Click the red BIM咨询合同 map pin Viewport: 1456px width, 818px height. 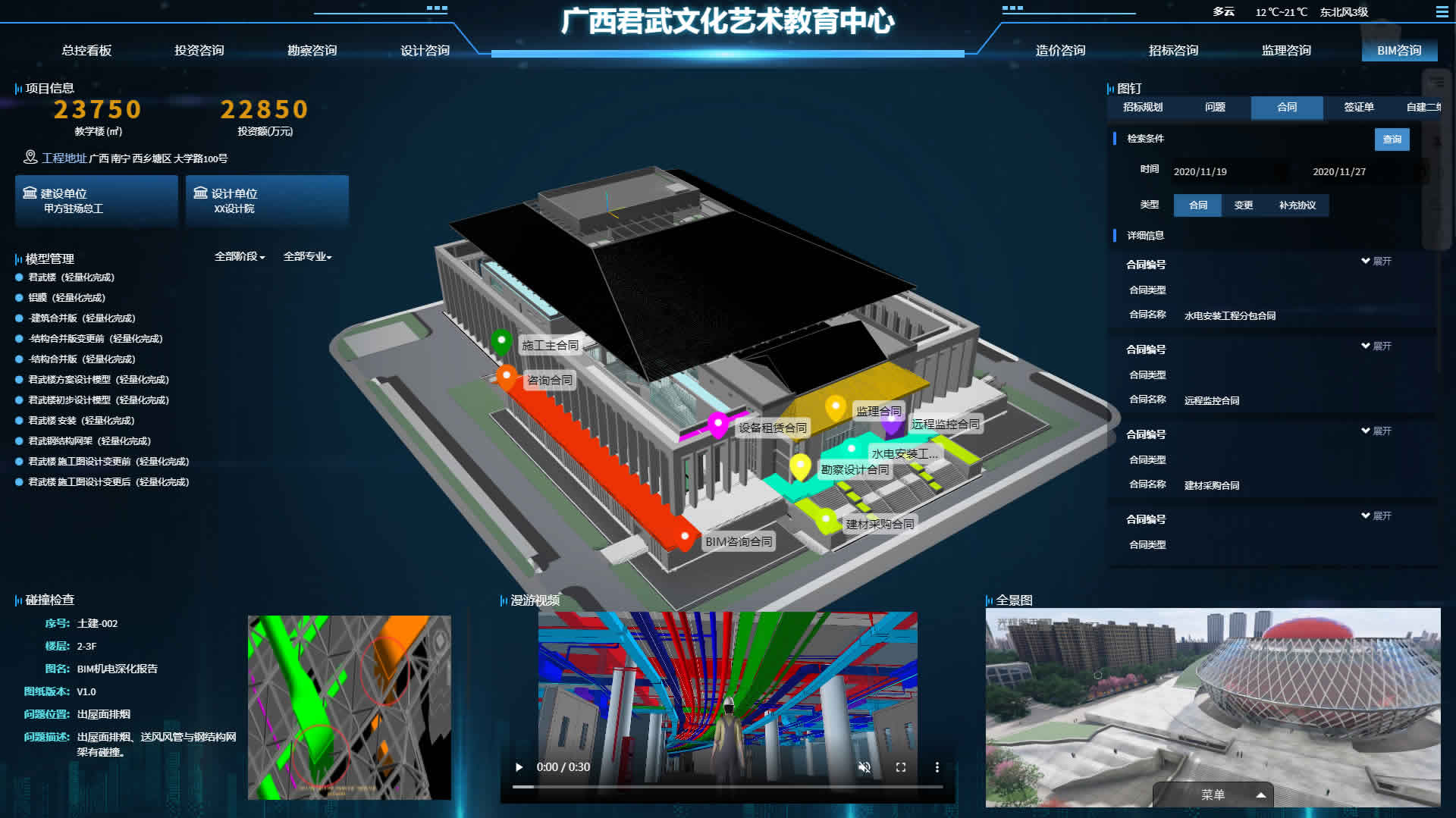tap(685, 537)
